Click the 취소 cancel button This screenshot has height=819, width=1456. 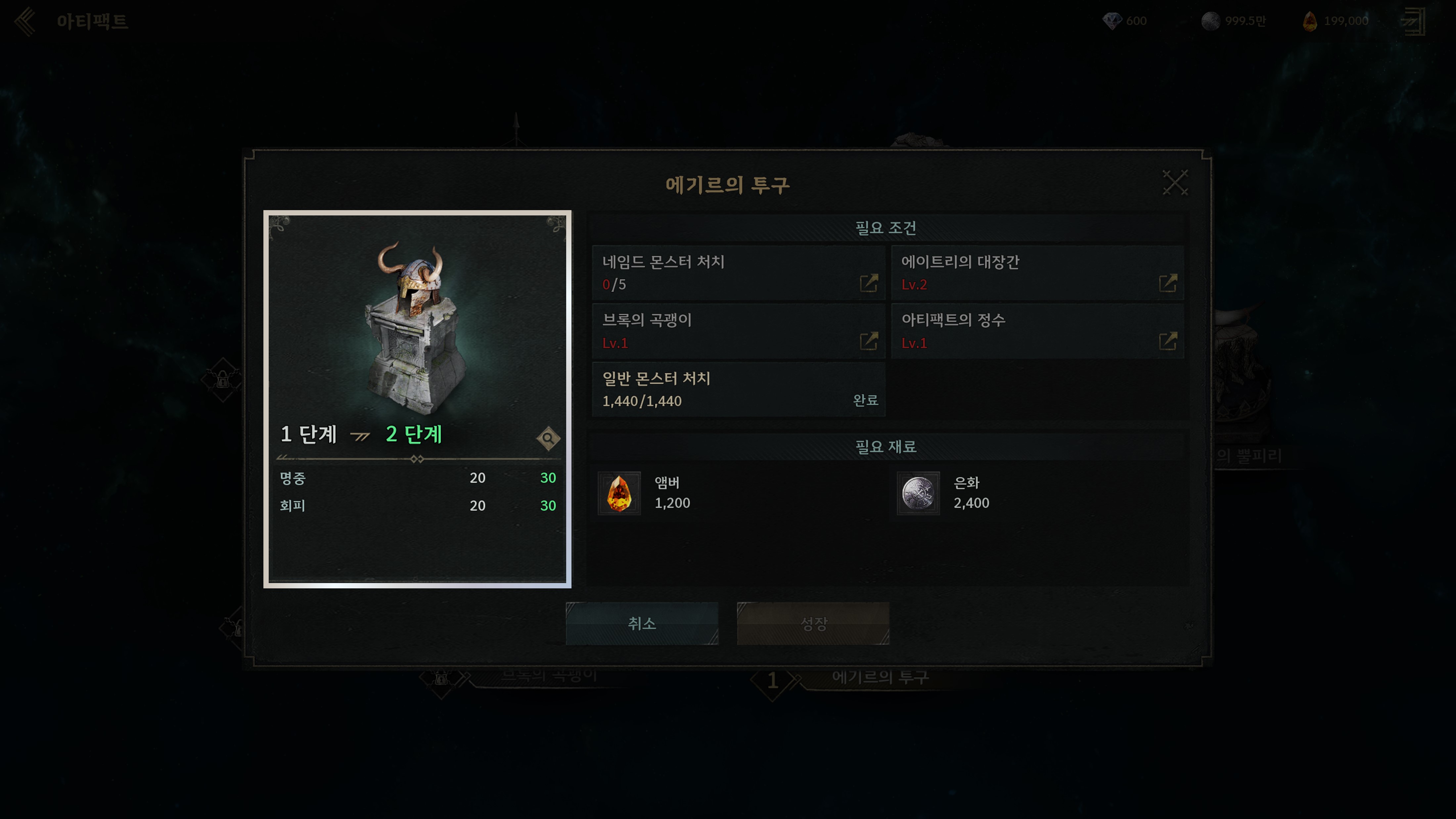pyautogui.click(x=642, y=623)
